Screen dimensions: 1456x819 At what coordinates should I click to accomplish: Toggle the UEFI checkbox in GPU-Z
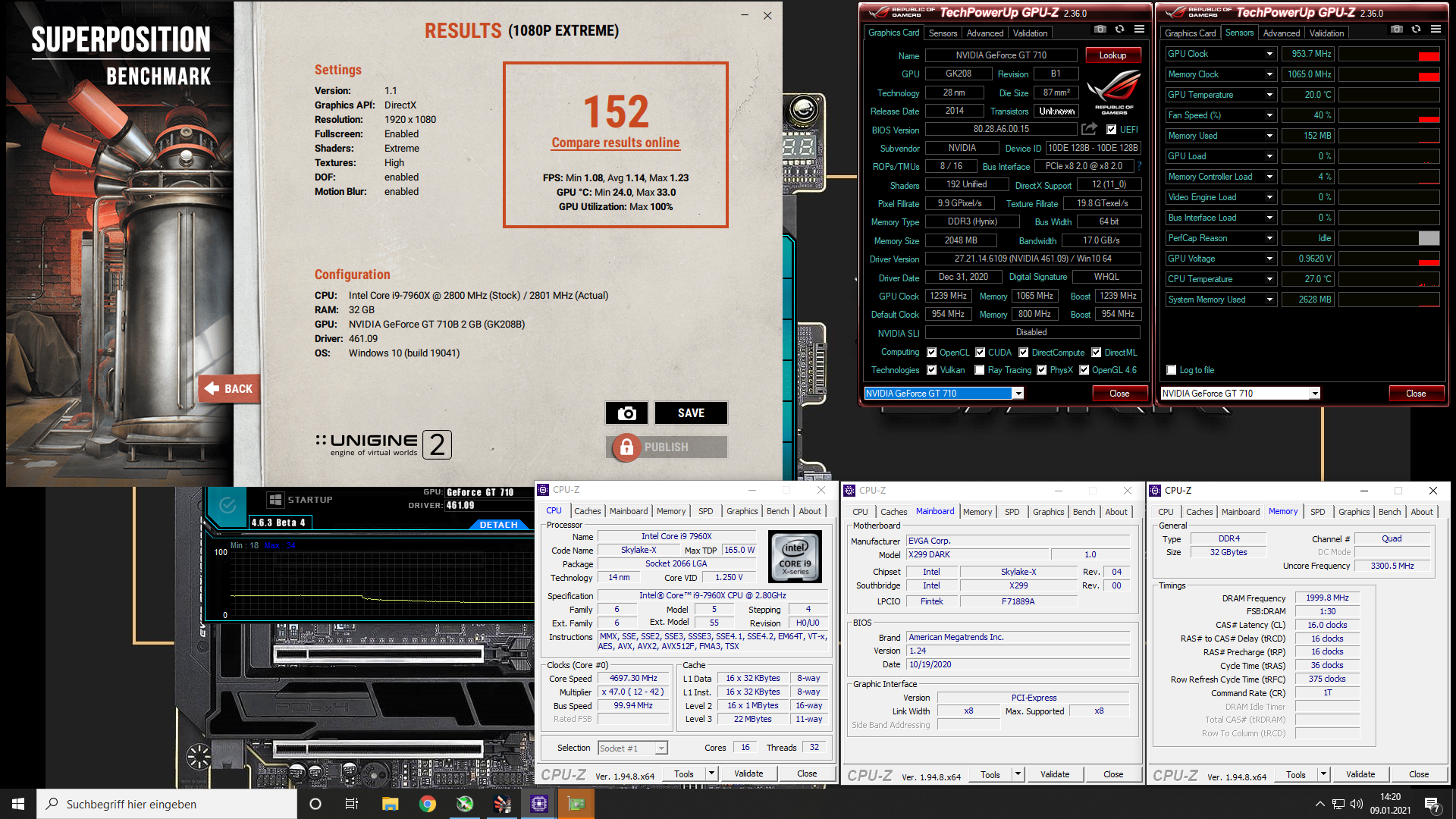[1111, 130]
